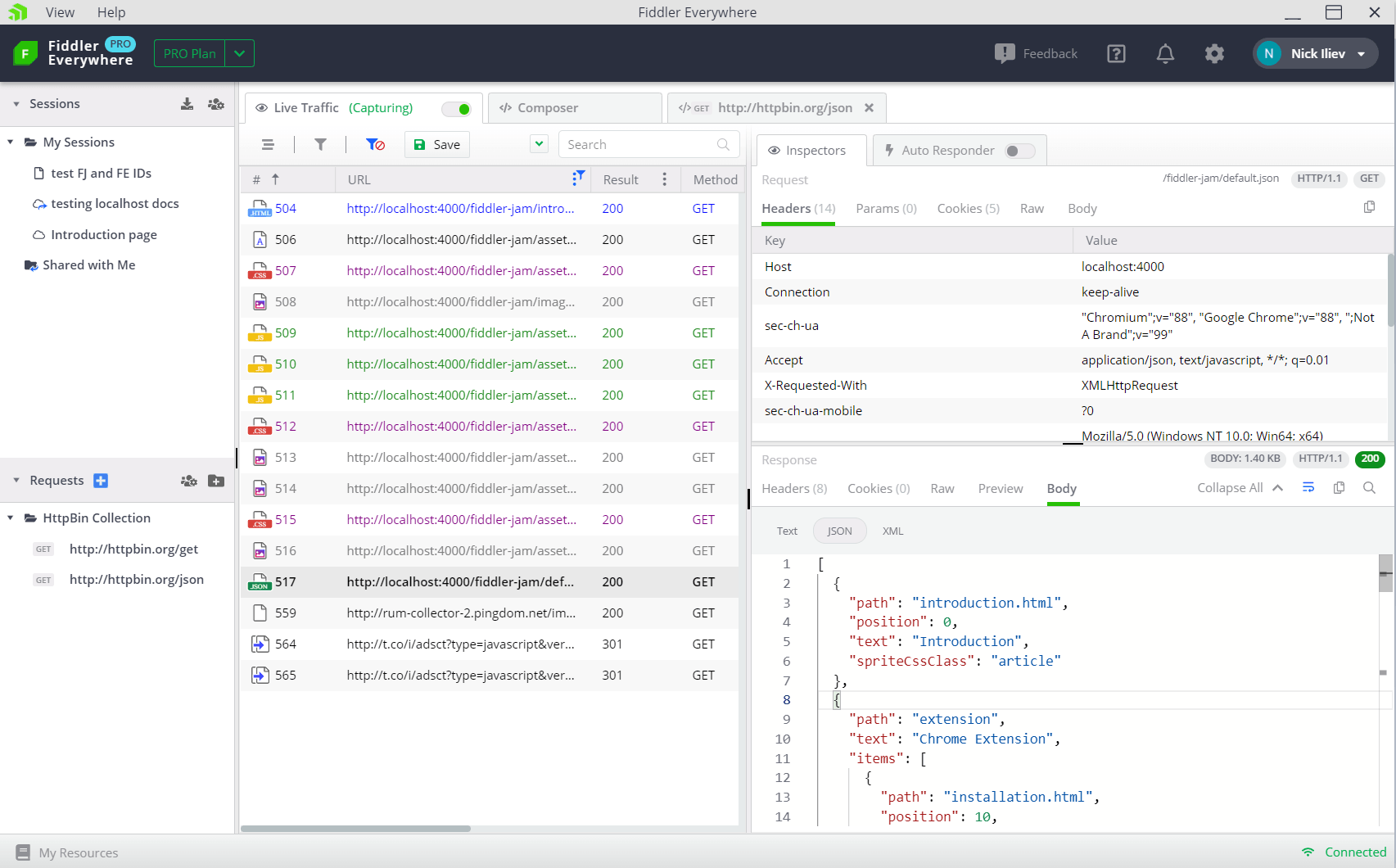
Task: Import sessions with download icon
Action: click(x=187, y=104)
